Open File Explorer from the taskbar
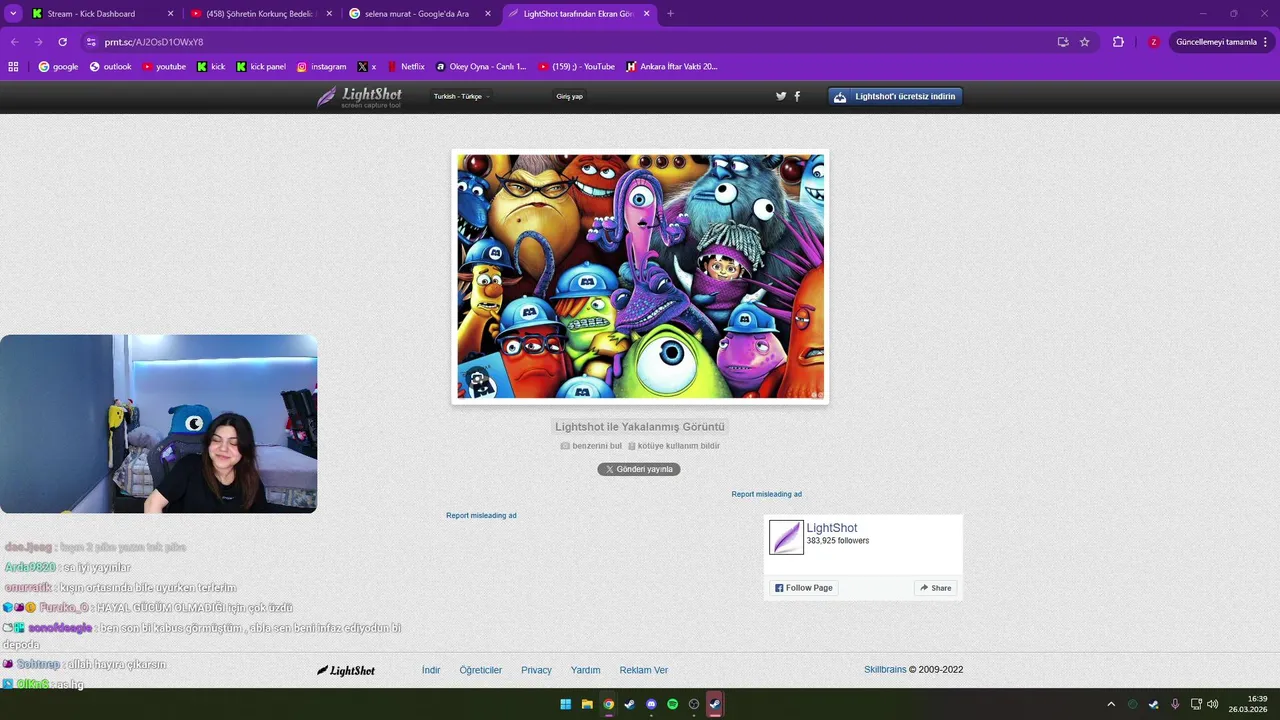This screenshot has width=1280, height=720. tap(587, 704)
